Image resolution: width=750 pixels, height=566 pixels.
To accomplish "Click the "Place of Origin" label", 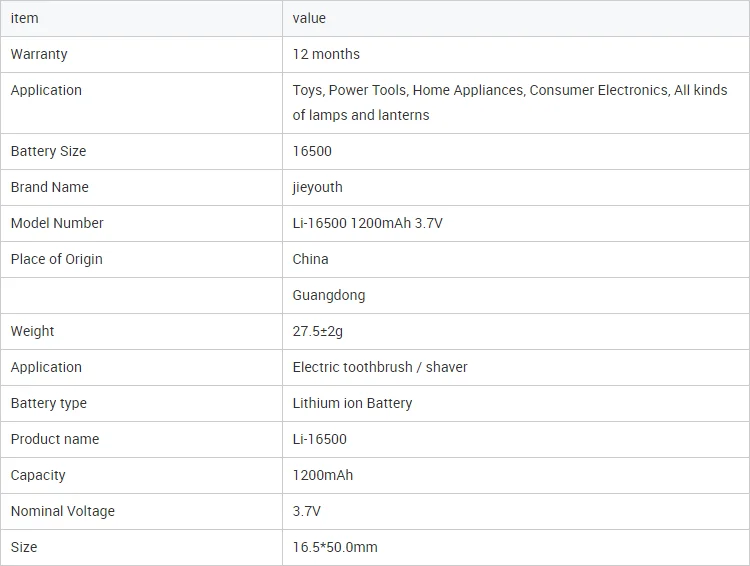I will tap(56, 259).
